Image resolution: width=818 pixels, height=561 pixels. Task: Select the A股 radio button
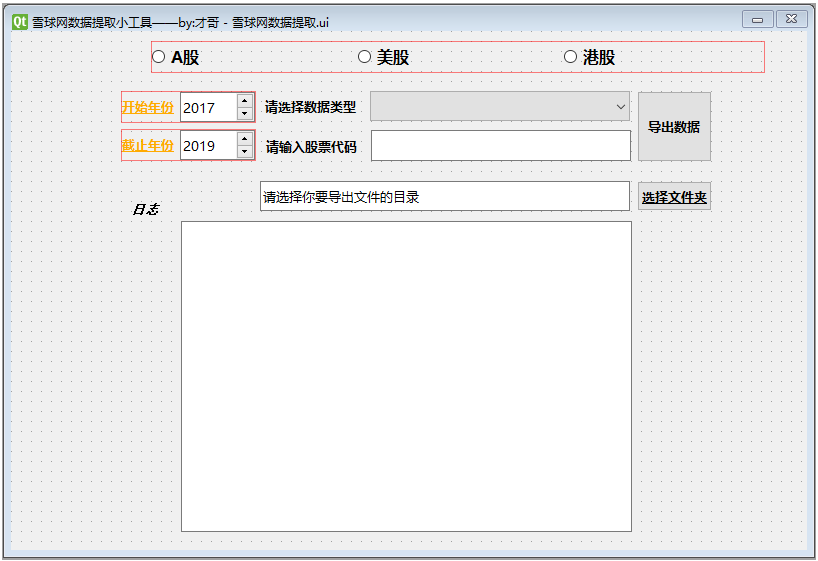(x=159, y=56)
